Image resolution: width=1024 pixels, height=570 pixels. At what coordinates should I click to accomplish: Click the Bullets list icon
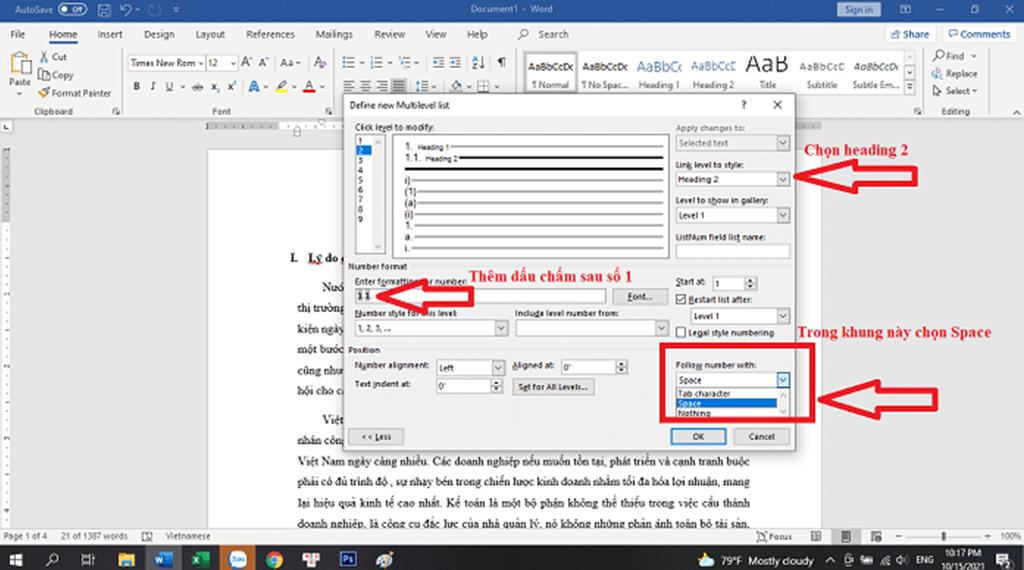tap(348, 63)
